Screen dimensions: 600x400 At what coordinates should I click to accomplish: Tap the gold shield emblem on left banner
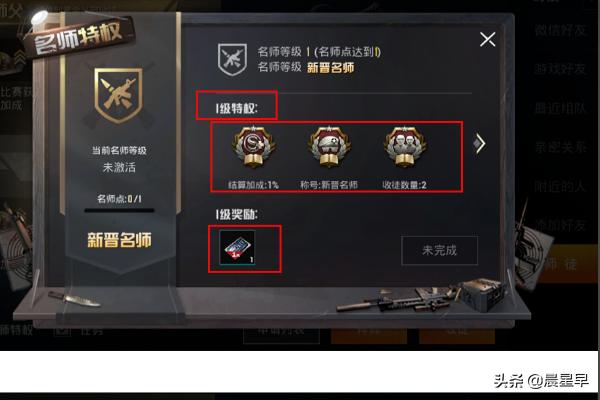[119, 96]
